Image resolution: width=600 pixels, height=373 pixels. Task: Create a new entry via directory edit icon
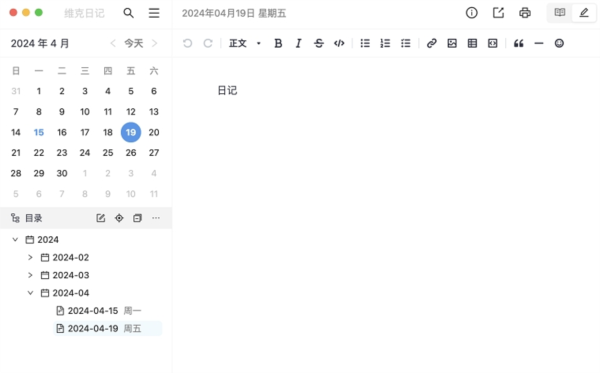click(101, 218)
